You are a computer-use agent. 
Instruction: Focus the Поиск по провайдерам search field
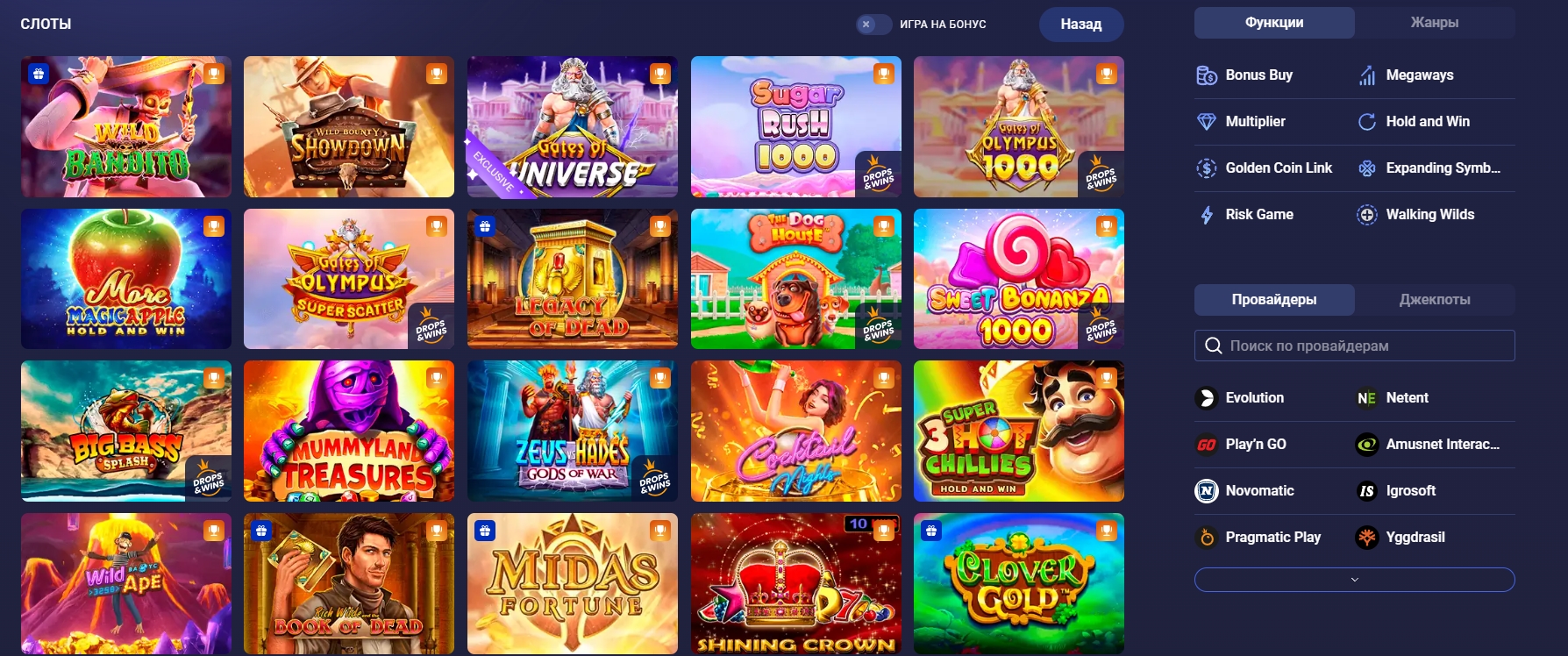(x=1354, y=346)
